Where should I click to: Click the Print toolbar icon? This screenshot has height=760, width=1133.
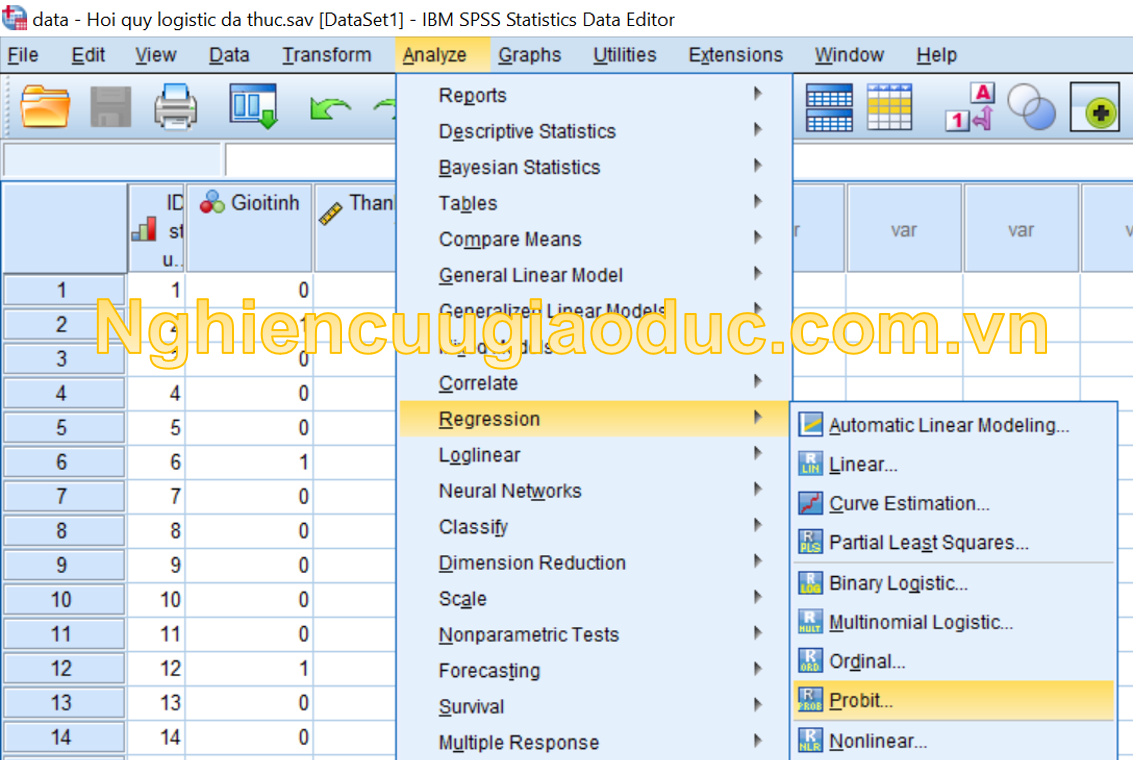(x=176, y=107)
